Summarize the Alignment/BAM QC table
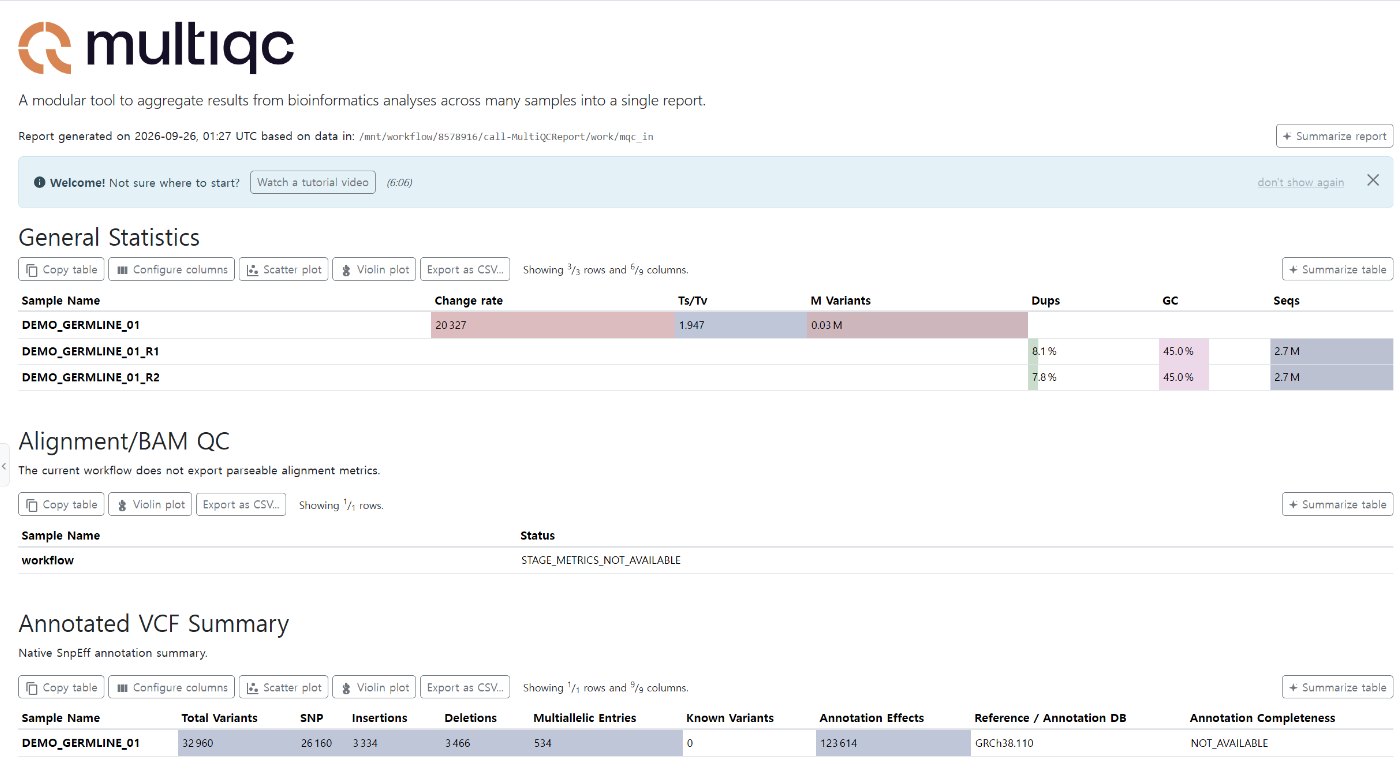This screenshot has width=1400, height=783. pyautogui.click(x=1337, y=504)
